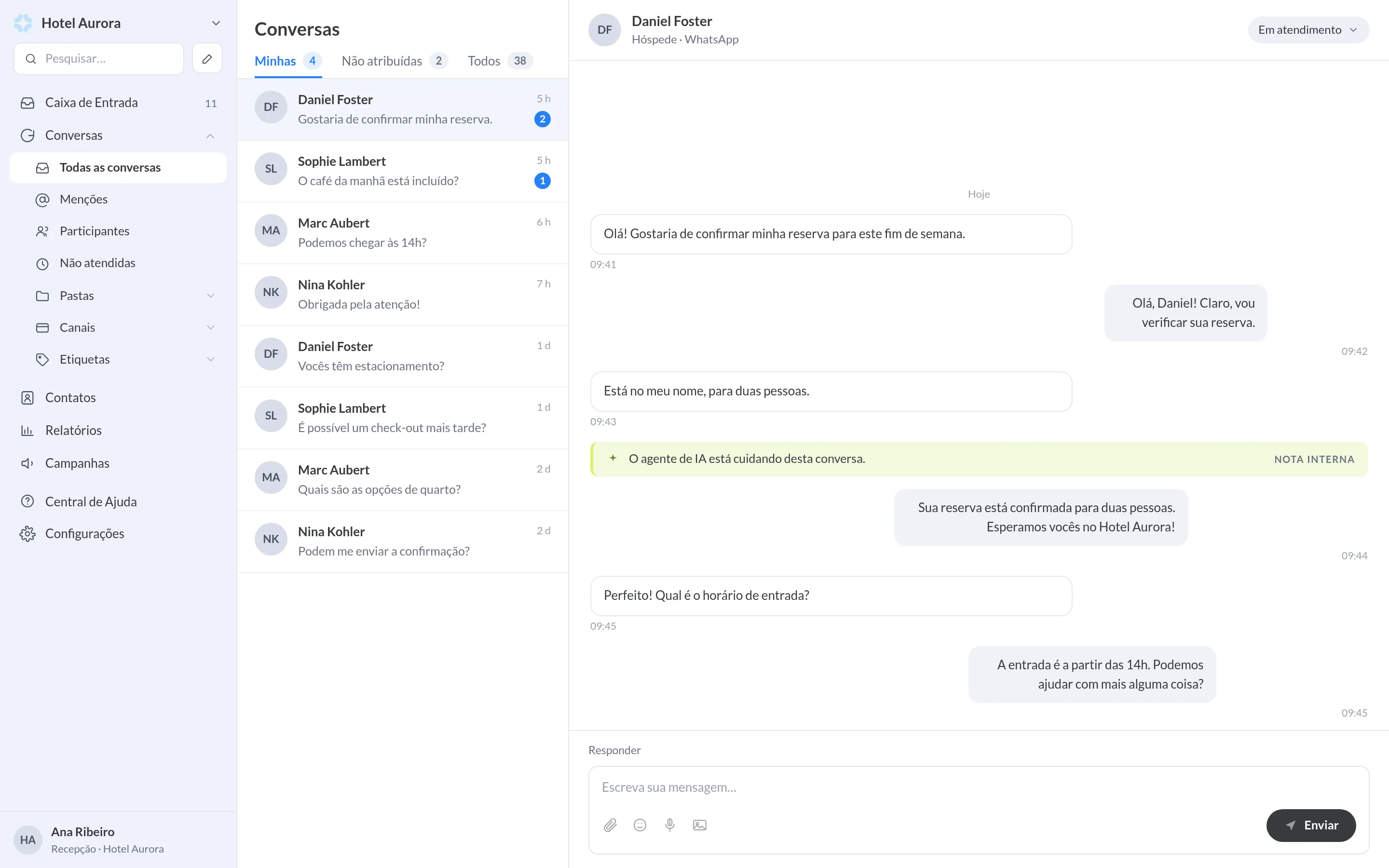Expand the Etiquetas section
Image resolution: width=1389 pixels, height=868 pixels.
pyautogui.click(x=210, y=359)
